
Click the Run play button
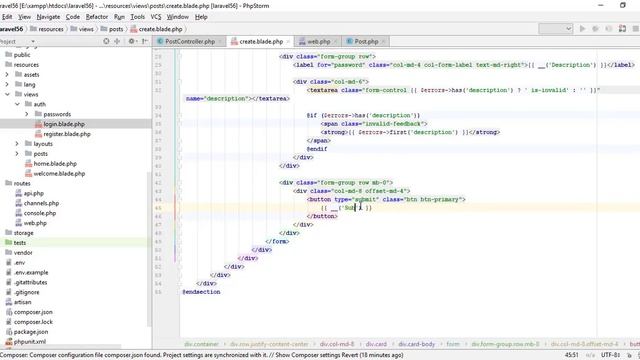582,29
